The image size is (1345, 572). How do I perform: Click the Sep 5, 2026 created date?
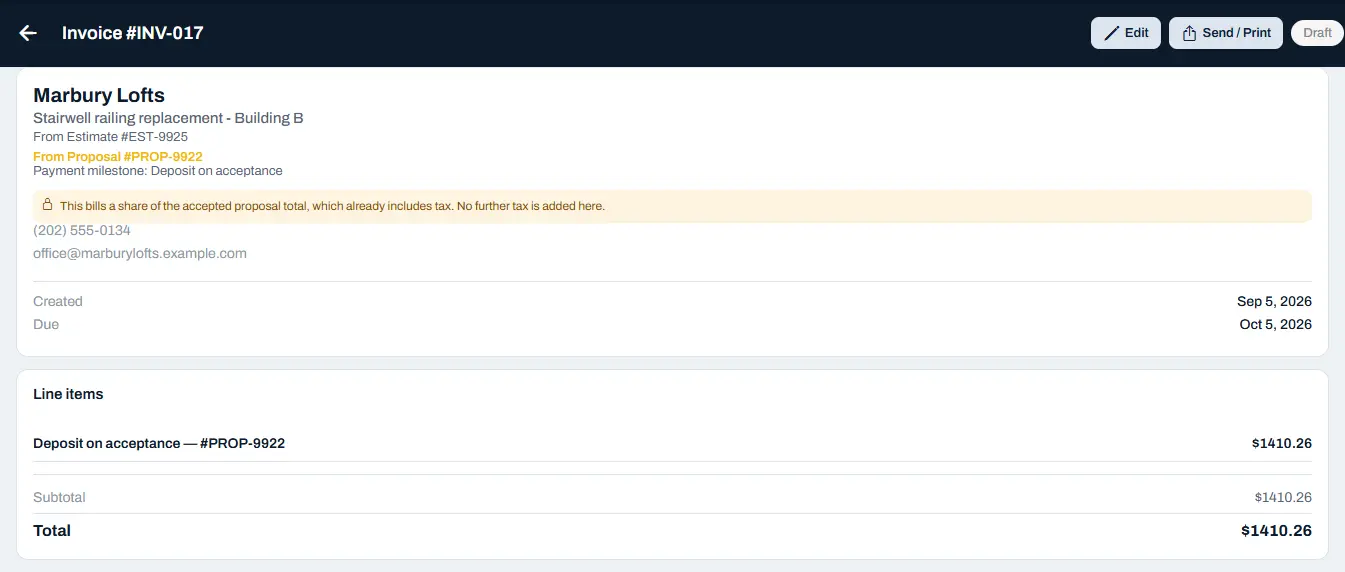[1274, 301]
